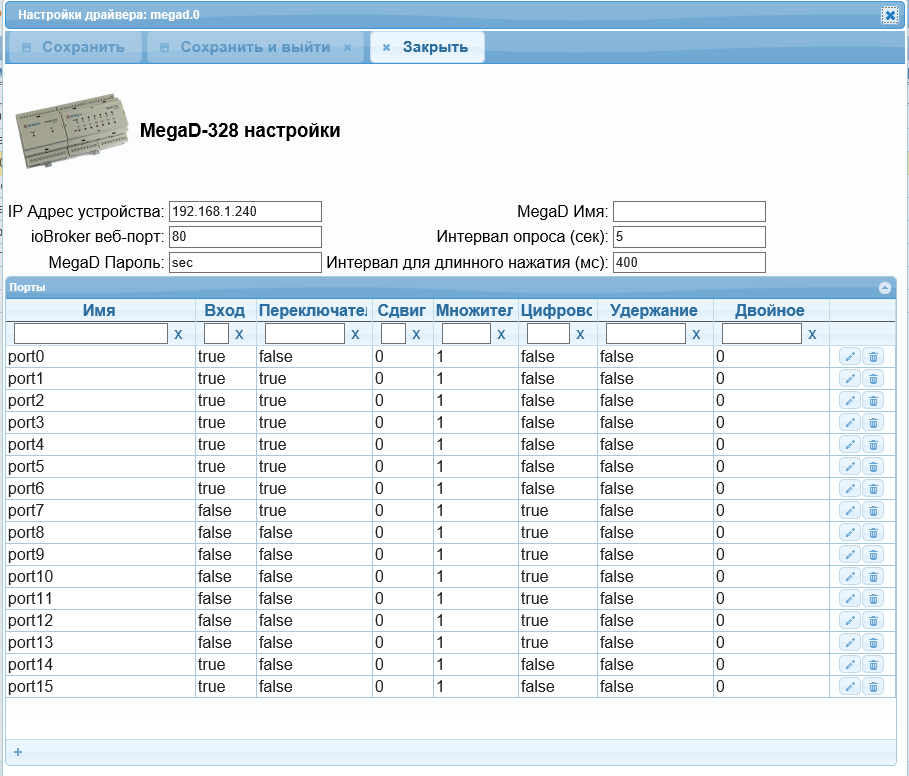Focus the Имя column filter box
This screenshot has height=776, width=909.
(x=91, y=334)
